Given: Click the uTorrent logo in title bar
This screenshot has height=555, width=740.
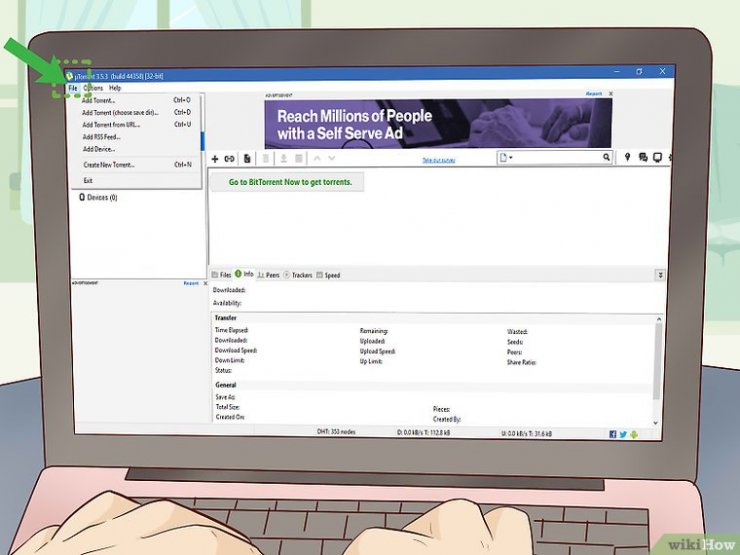Looking at the screenshot, I should point(70,76).
